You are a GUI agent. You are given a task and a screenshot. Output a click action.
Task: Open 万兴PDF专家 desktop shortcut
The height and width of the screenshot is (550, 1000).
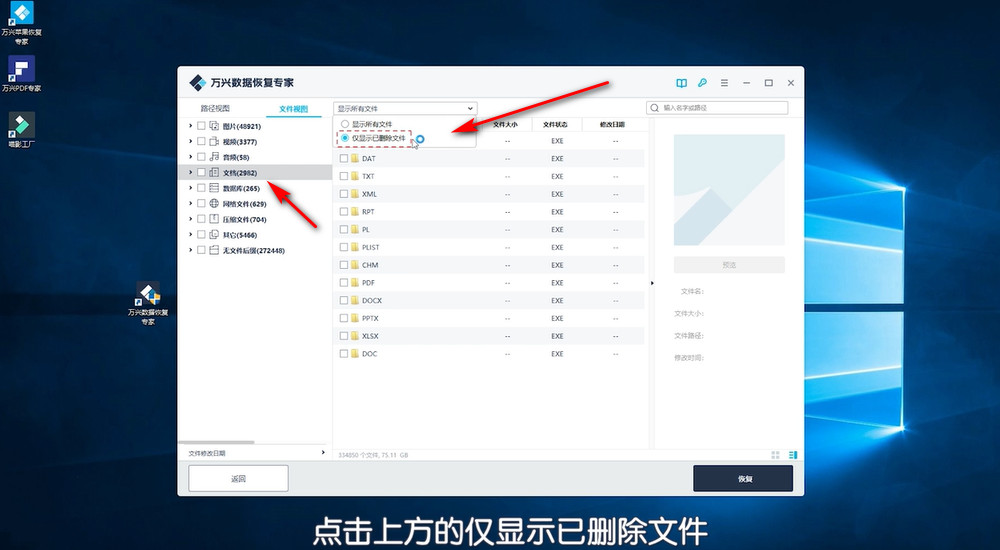(x=22, y=74)
